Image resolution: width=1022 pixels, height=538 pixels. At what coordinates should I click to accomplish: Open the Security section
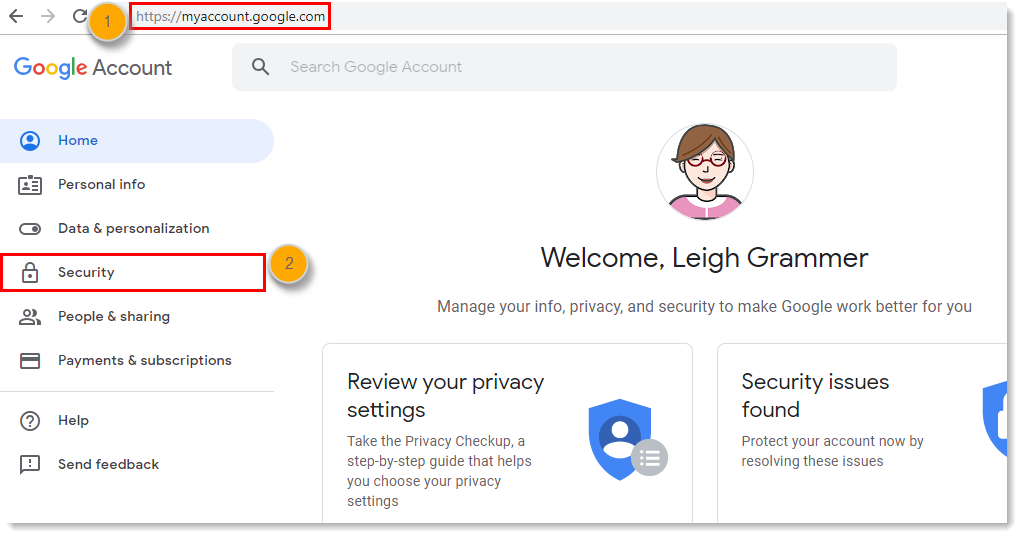[x=134, y=273]
